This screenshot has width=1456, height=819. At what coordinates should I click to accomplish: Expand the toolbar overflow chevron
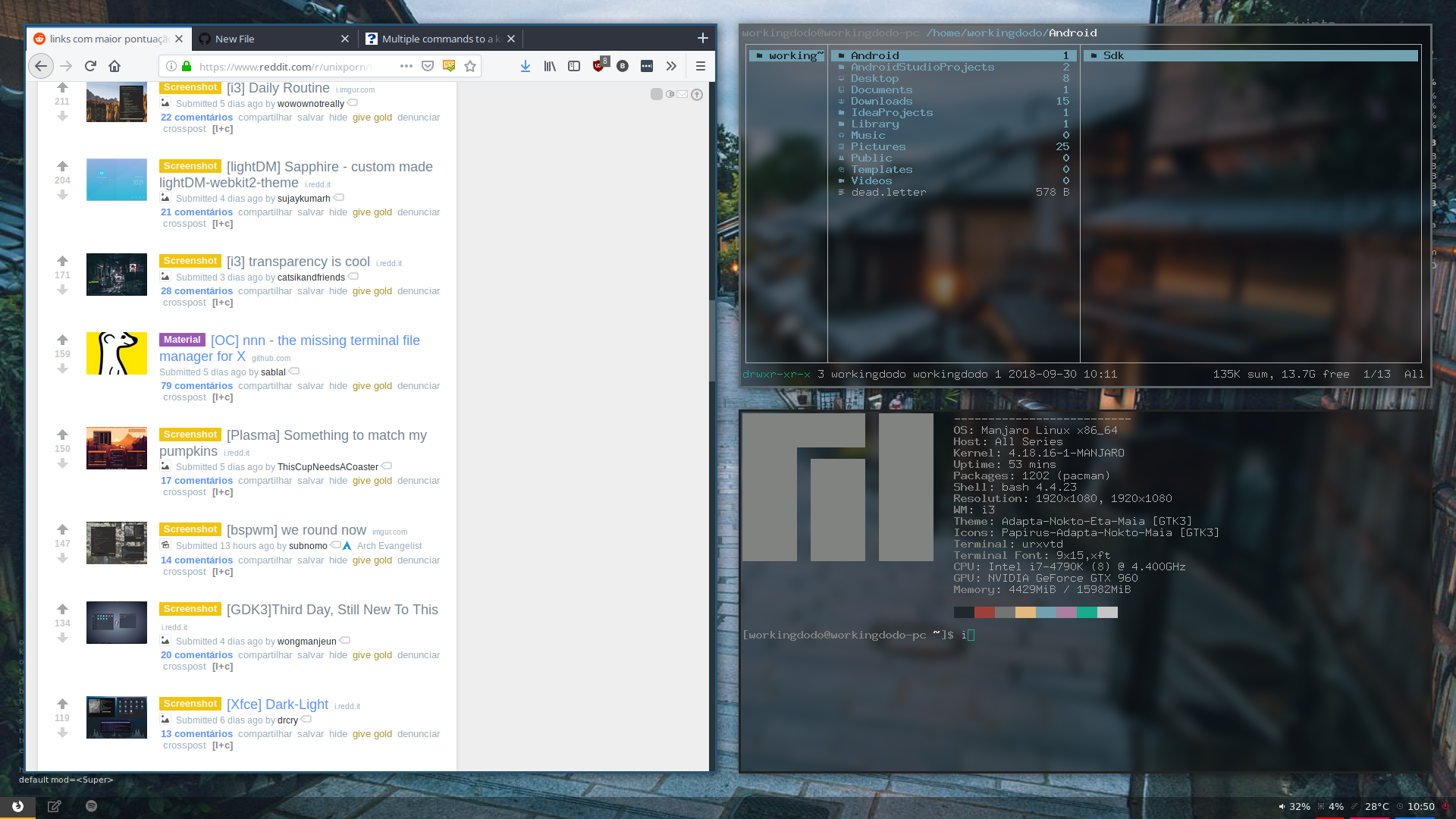(x=671, y=66)
